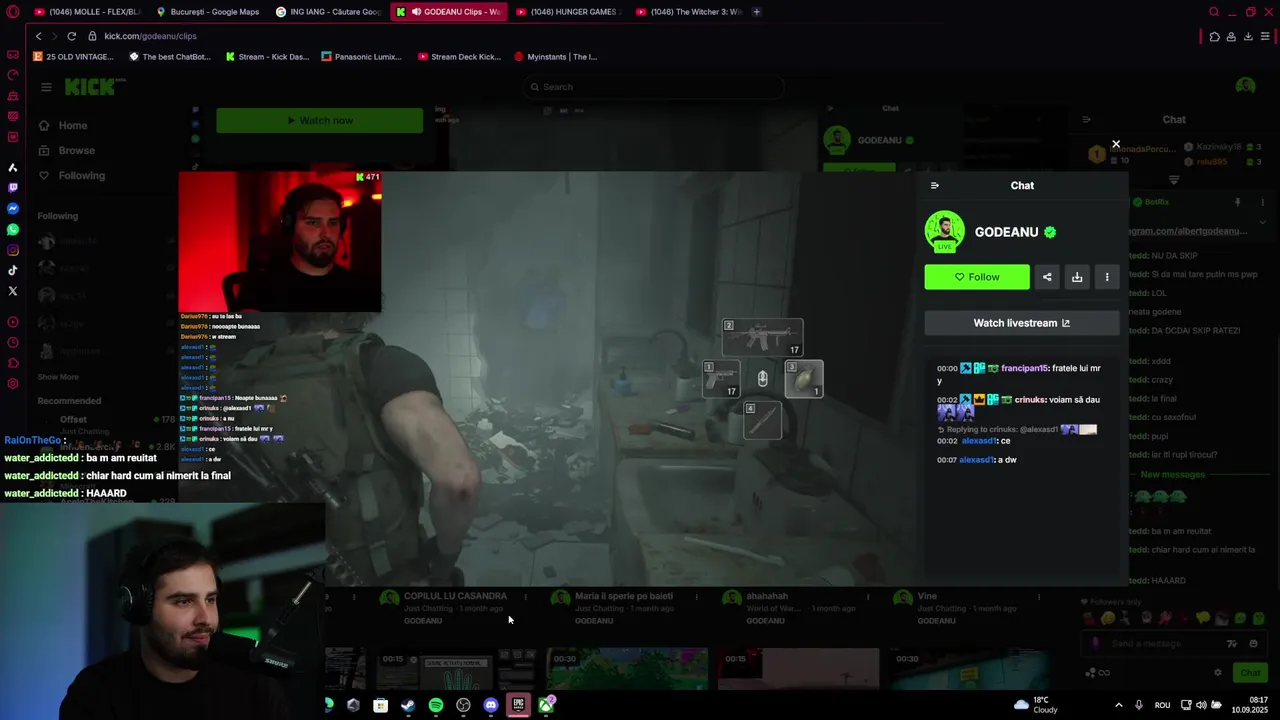Open Discord from taskbar
1280x720 pixels.
pyautogui.click(x=491, y=705)
